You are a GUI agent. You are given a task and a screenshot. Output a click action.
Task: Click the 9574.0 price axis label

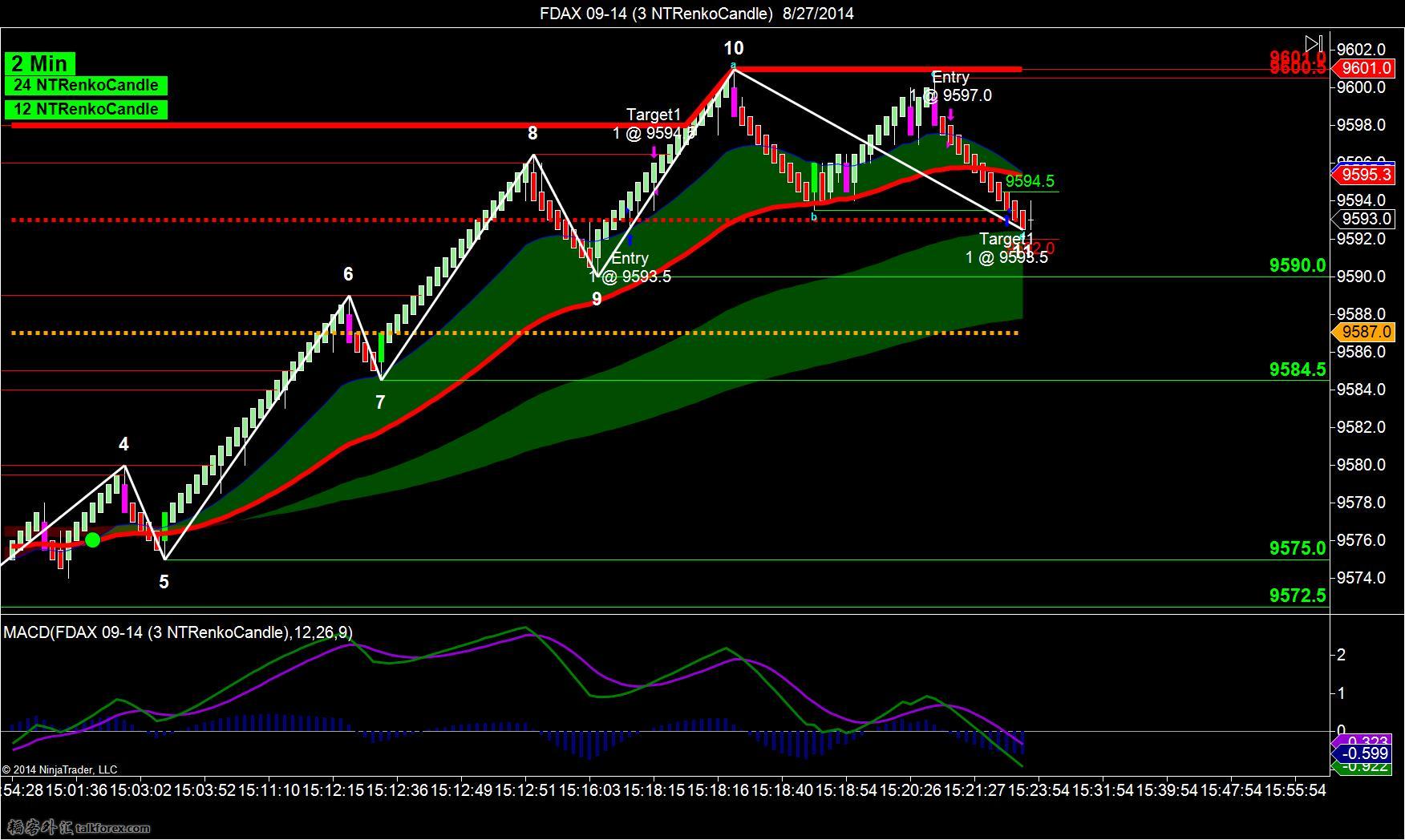[1361, 578]
